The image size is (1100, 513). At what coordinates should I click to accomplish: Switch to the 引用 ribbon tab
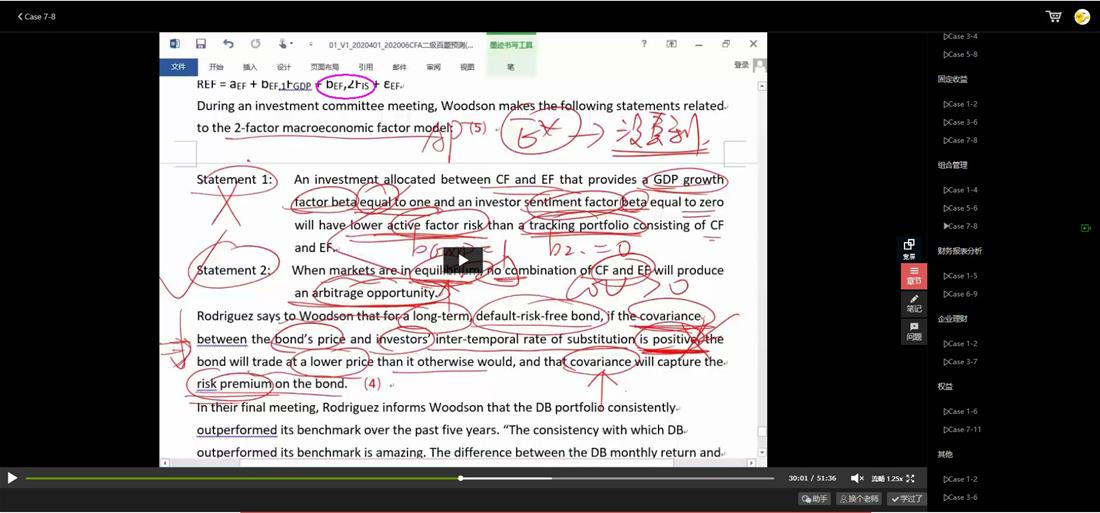(365, 67)
